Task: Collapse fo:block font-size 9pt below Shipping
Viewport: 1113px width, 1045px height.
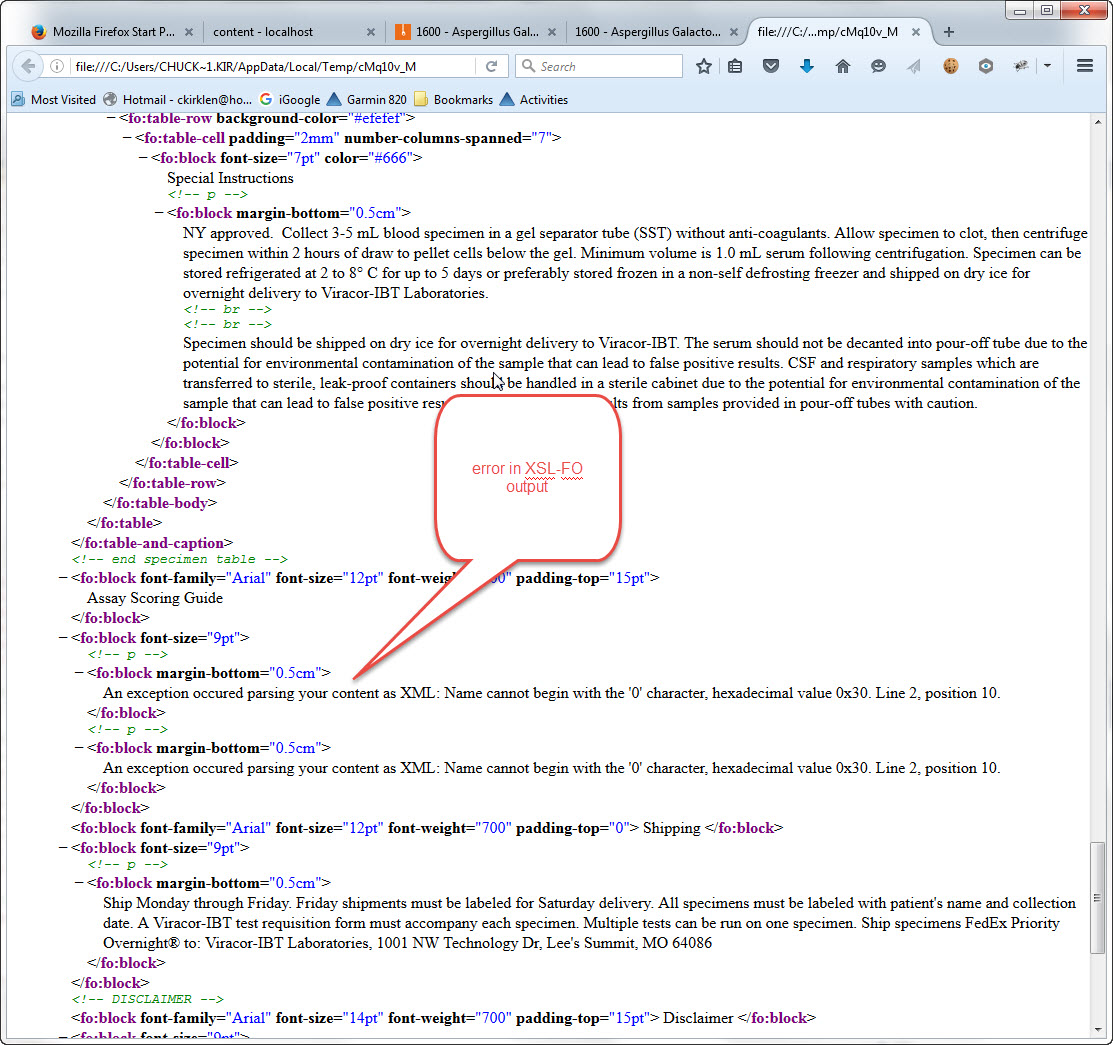Action: click(x=63, y=848)
